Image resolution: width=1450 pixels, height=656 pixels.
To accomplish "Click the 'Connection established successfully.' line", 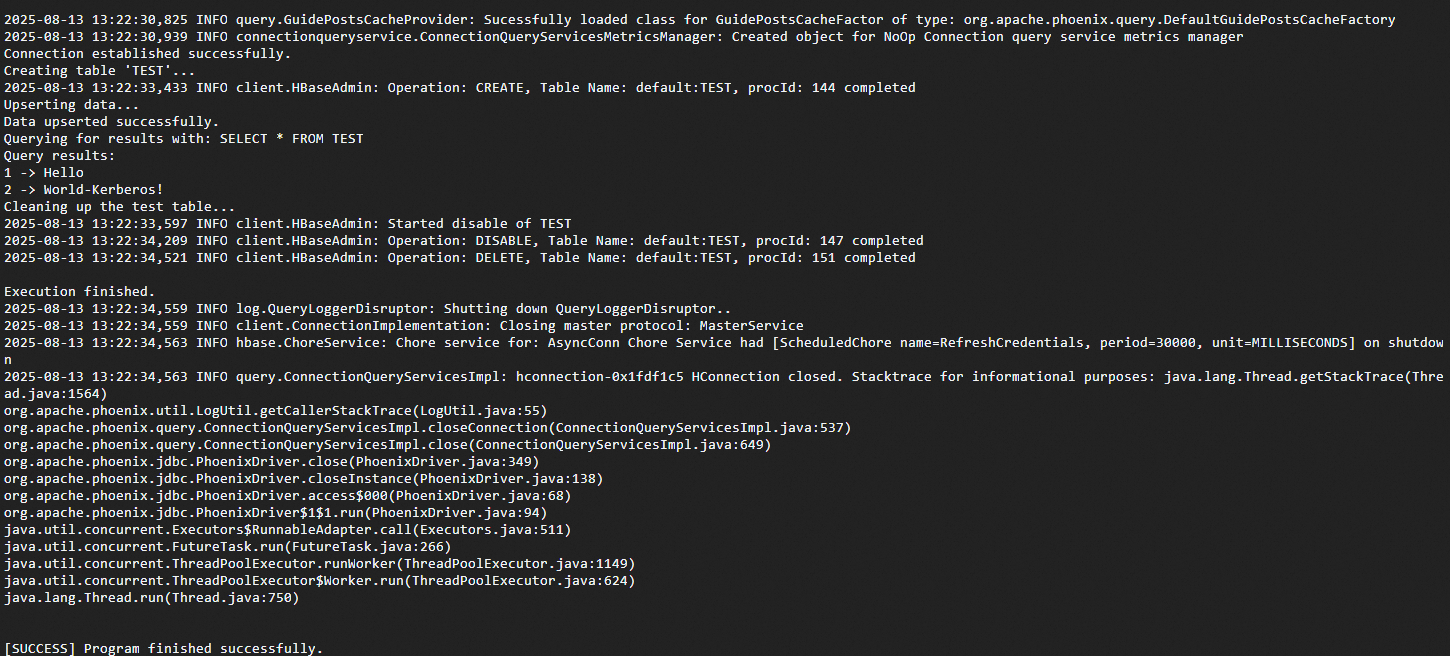I will click(147, 54).
